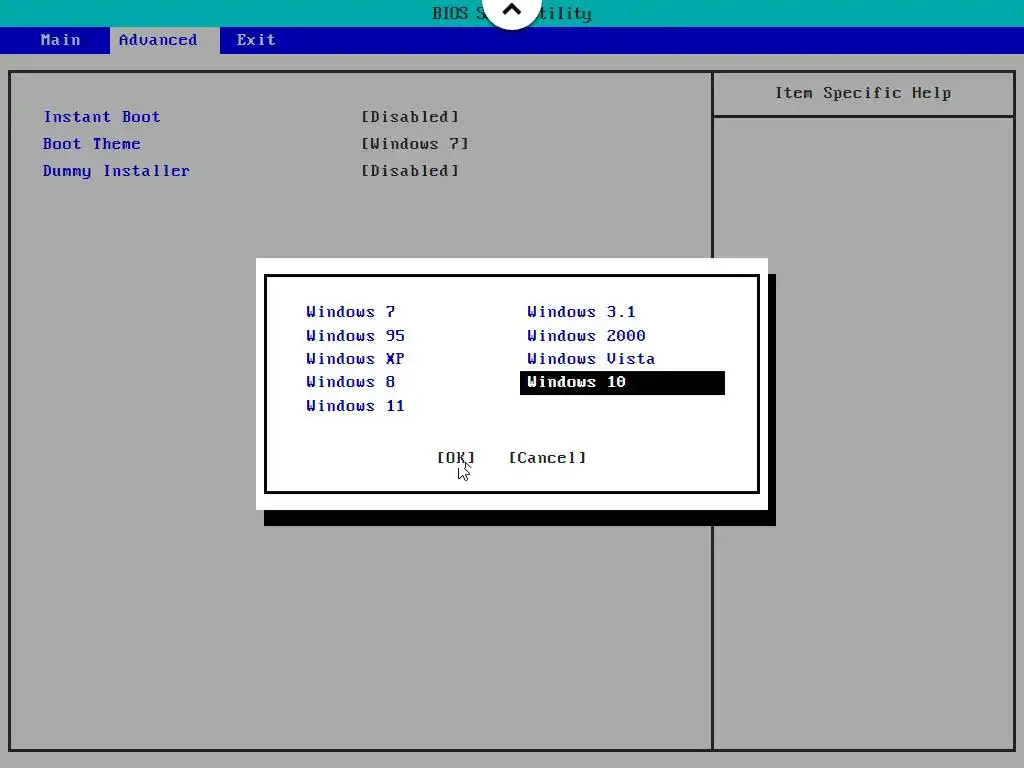Switch to the Exit tab
Viewport: 1024px width, 768px height.
(x=256, y=40)
